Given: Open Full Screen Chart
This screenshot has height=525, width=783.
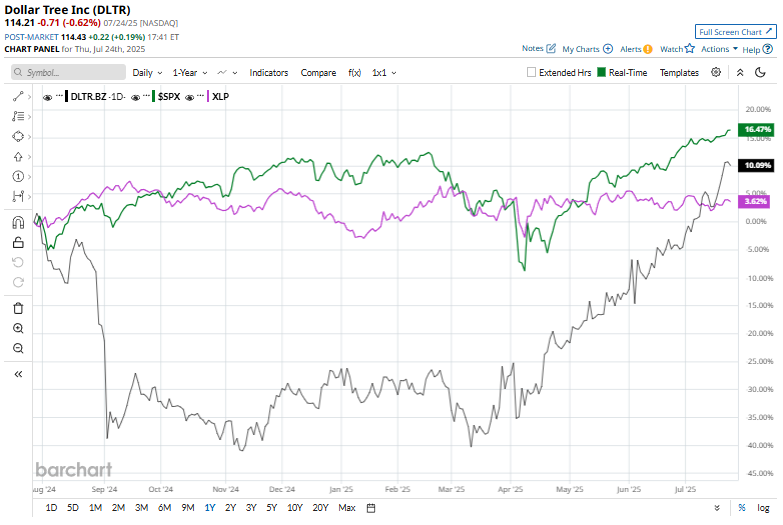Looking at the screenshot, I should click(x=736, y=31).
